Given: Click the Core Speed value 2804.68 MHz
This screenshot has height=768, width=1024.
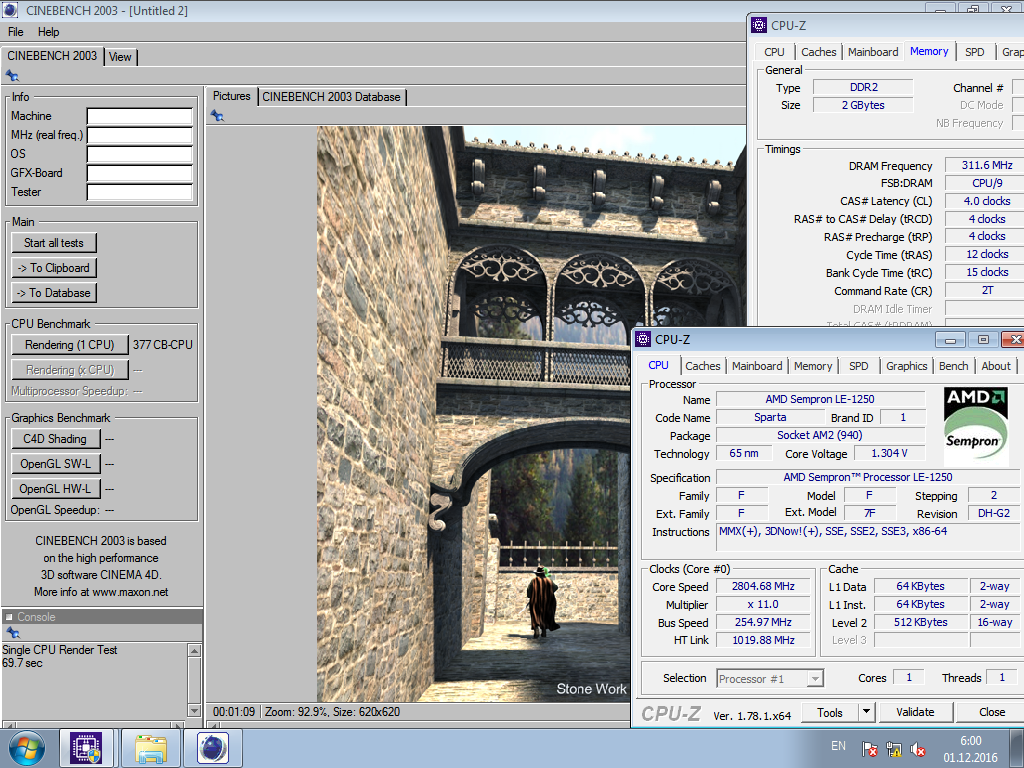Looking at the screenshot, I should click(763, 586).
